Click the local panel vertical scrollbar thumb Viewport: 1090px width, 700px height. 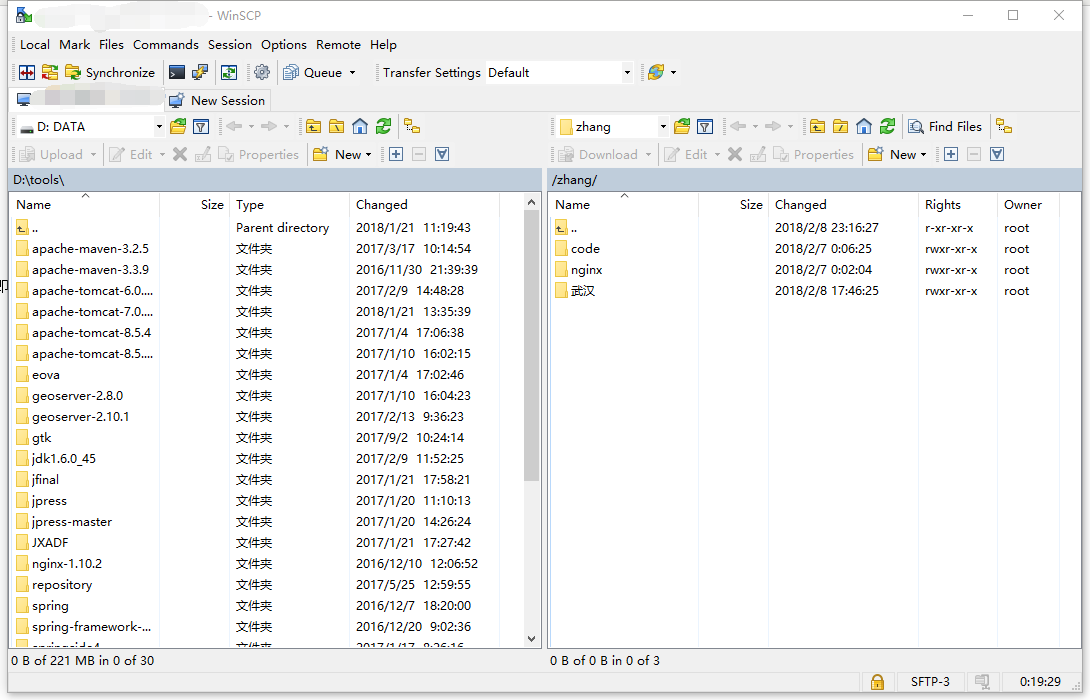[x=531, y=345]
